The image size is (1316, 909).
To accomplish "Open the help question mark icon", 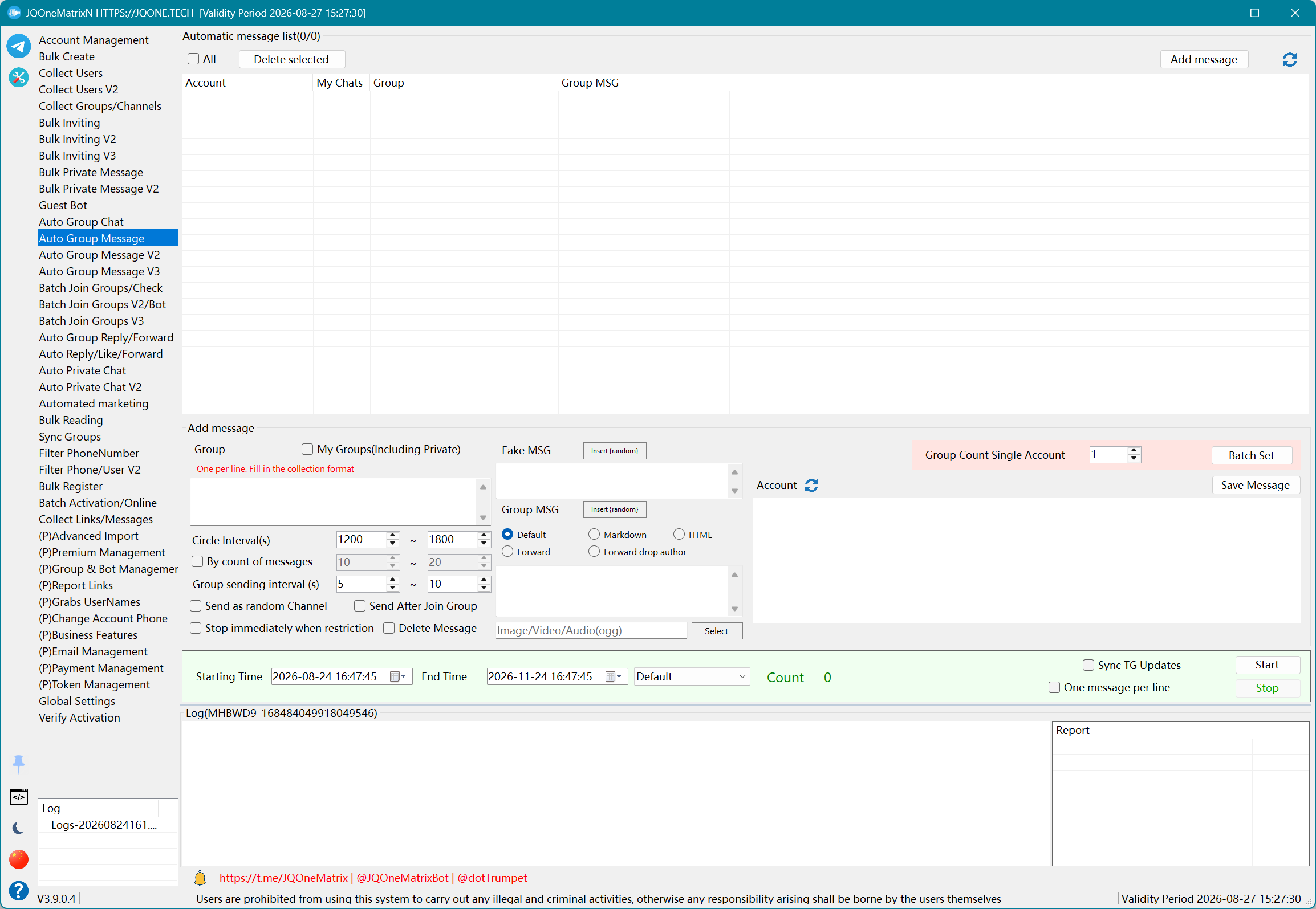I will coord(18,890).
